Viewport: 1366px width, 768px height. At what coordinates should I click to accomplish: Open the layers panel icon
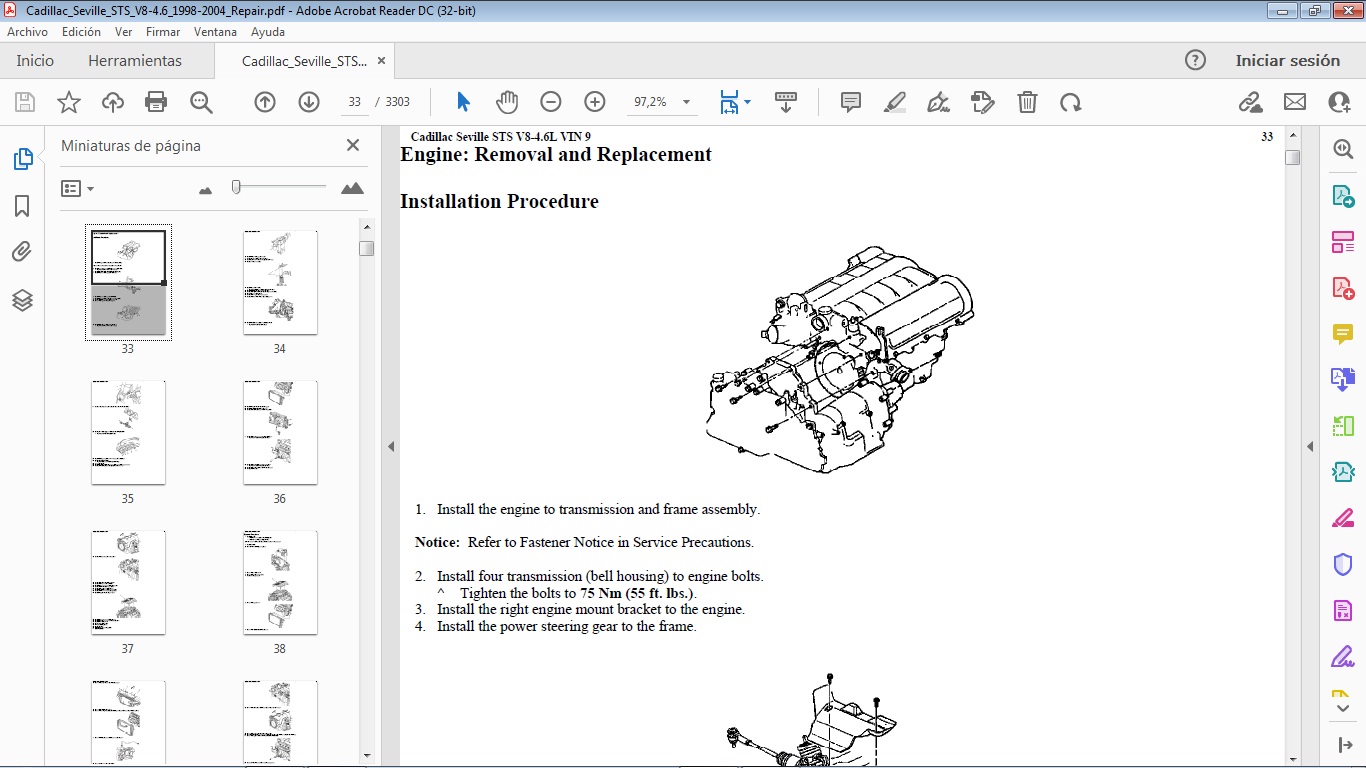(22, 300)
